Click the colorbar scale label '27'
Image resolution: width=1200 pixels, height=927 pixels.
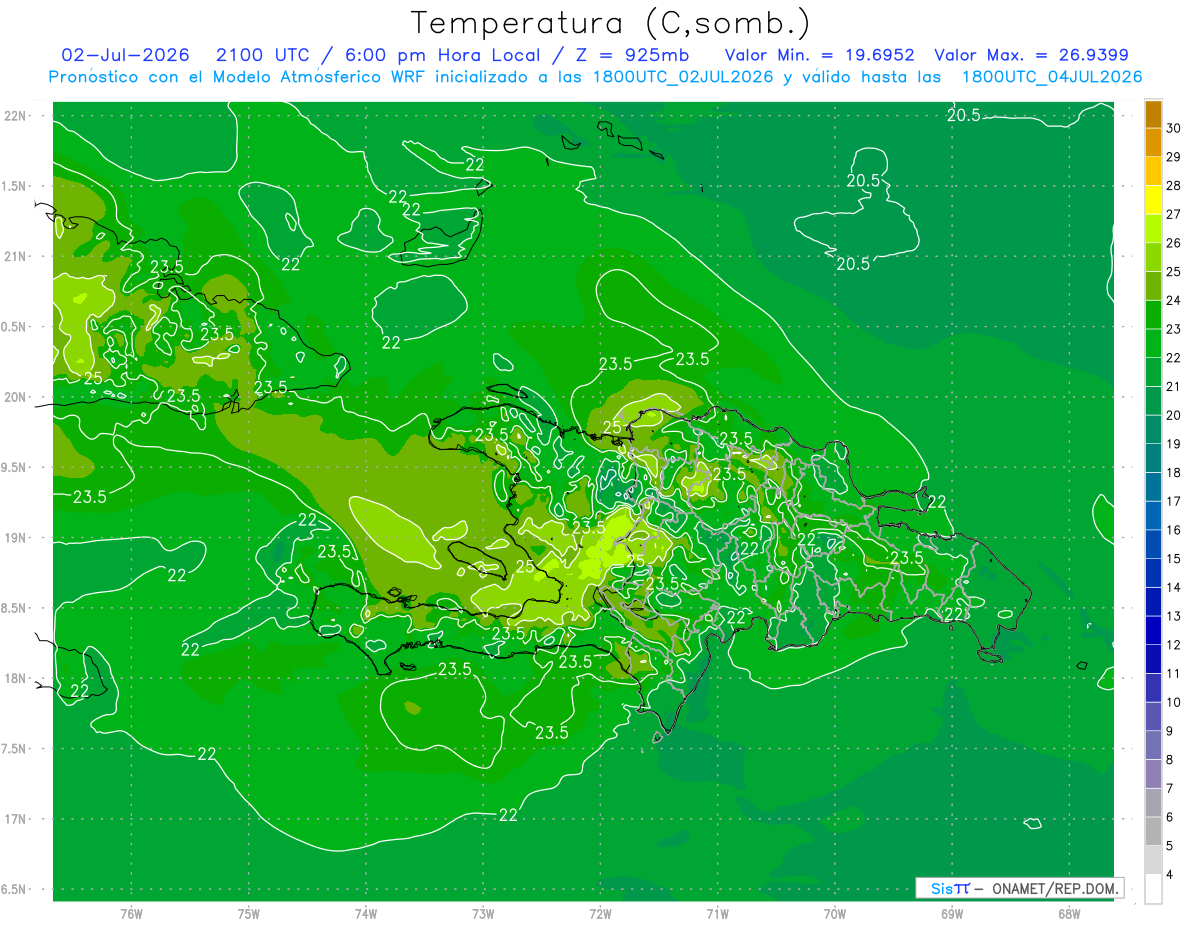(x=1174, y=215)
